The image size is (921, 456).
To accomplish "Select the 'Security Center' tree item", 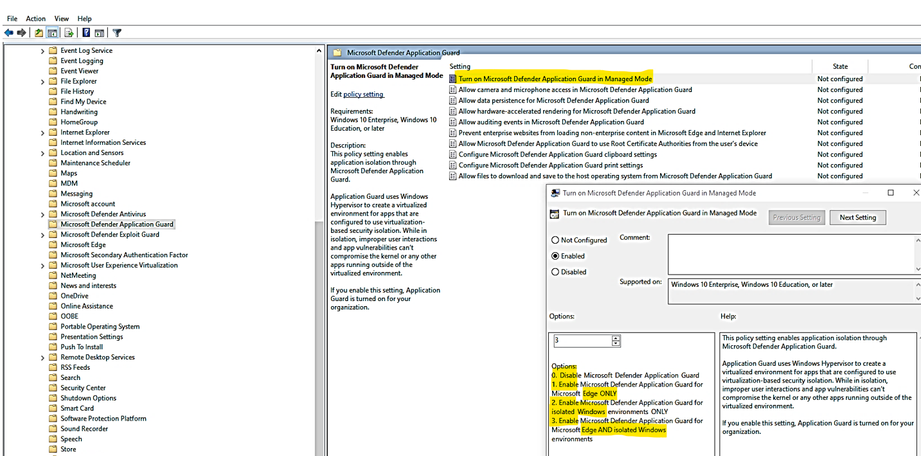I will click(x=83, y=388).
